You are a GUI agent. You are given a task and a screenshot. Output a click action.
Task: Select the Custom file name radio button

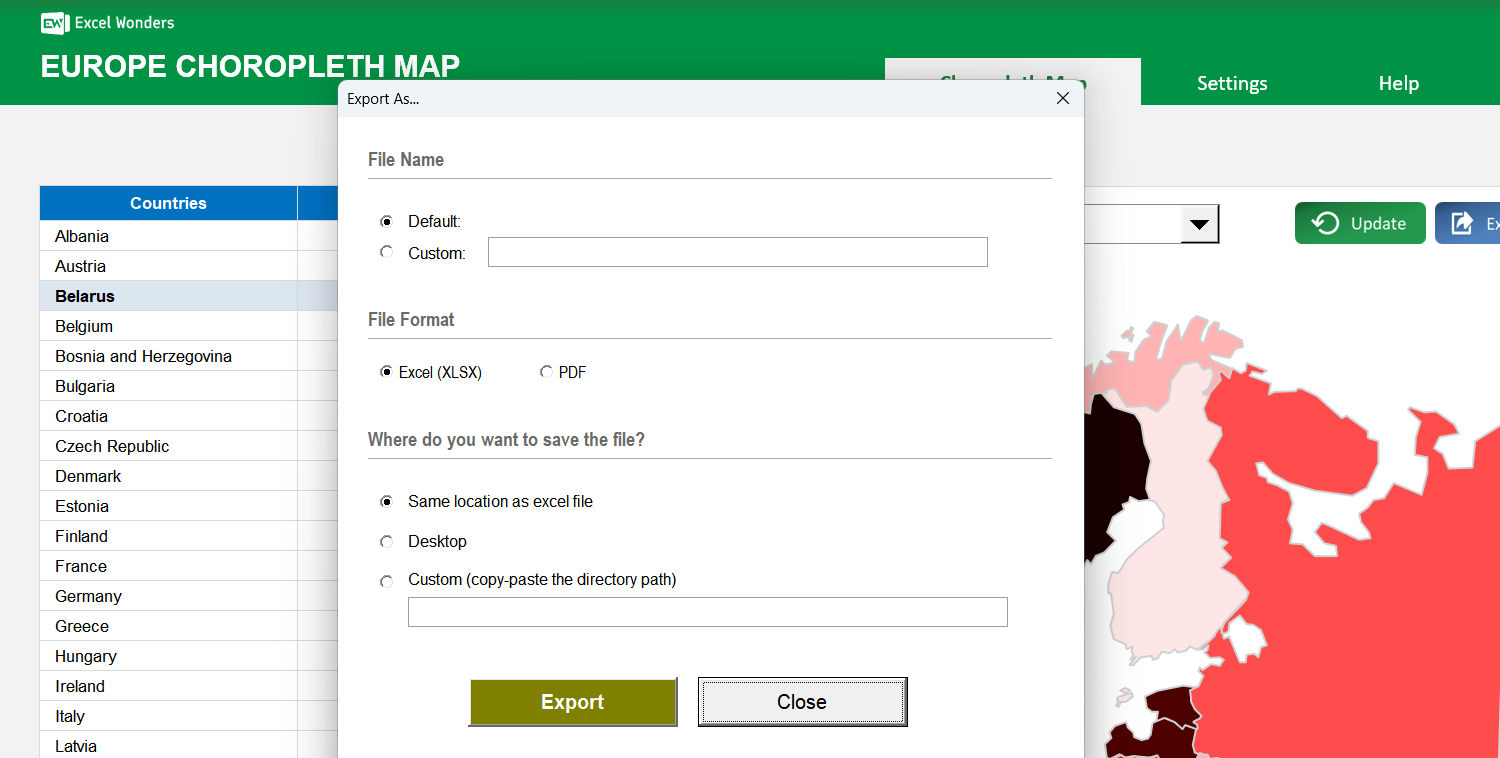tap(386, 252)
